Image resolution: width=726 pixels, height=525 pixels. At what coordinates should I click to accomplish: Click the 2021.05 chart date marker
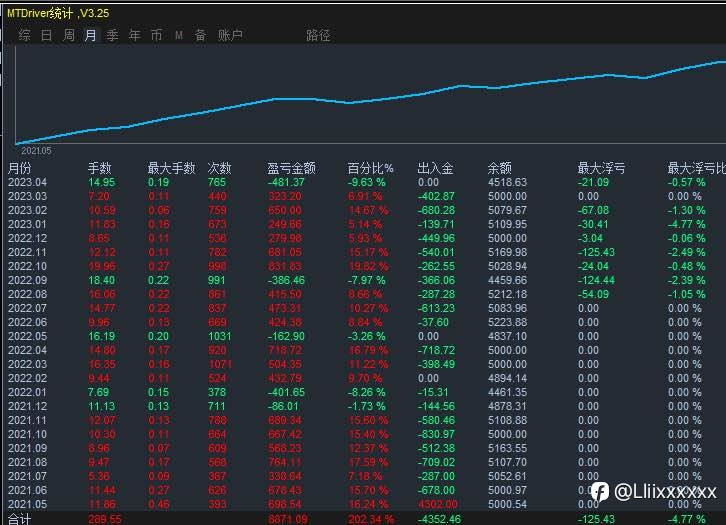(x=36, y=151)
